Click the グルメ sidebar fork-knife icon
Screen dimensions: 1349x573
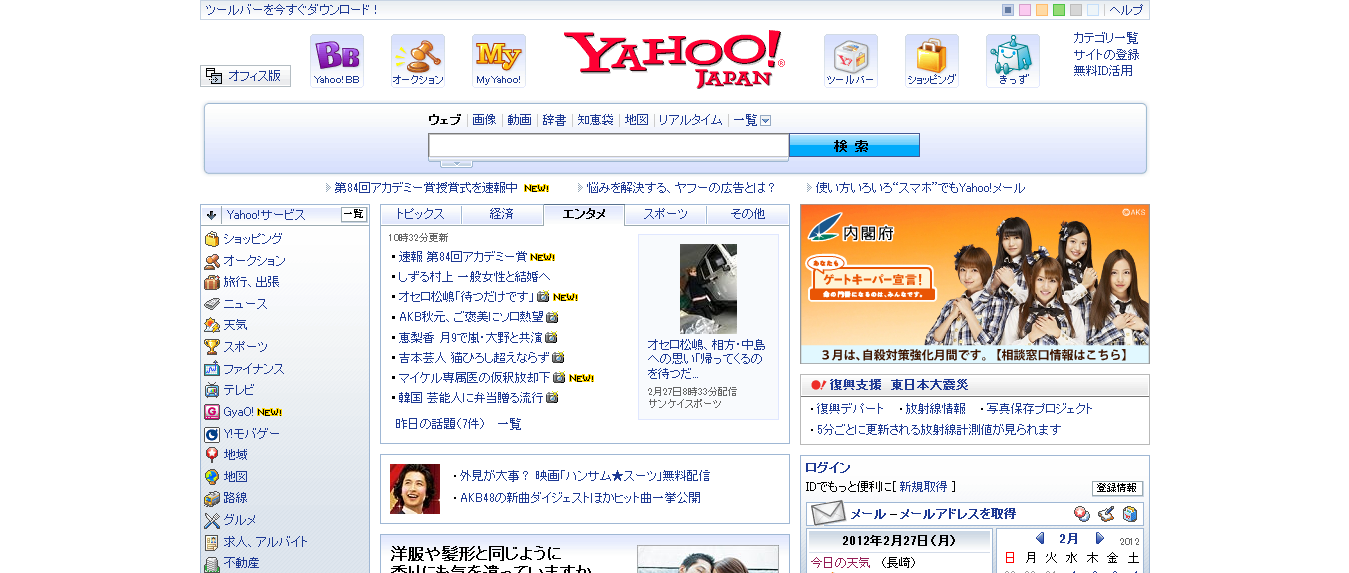tap(212, 520)
